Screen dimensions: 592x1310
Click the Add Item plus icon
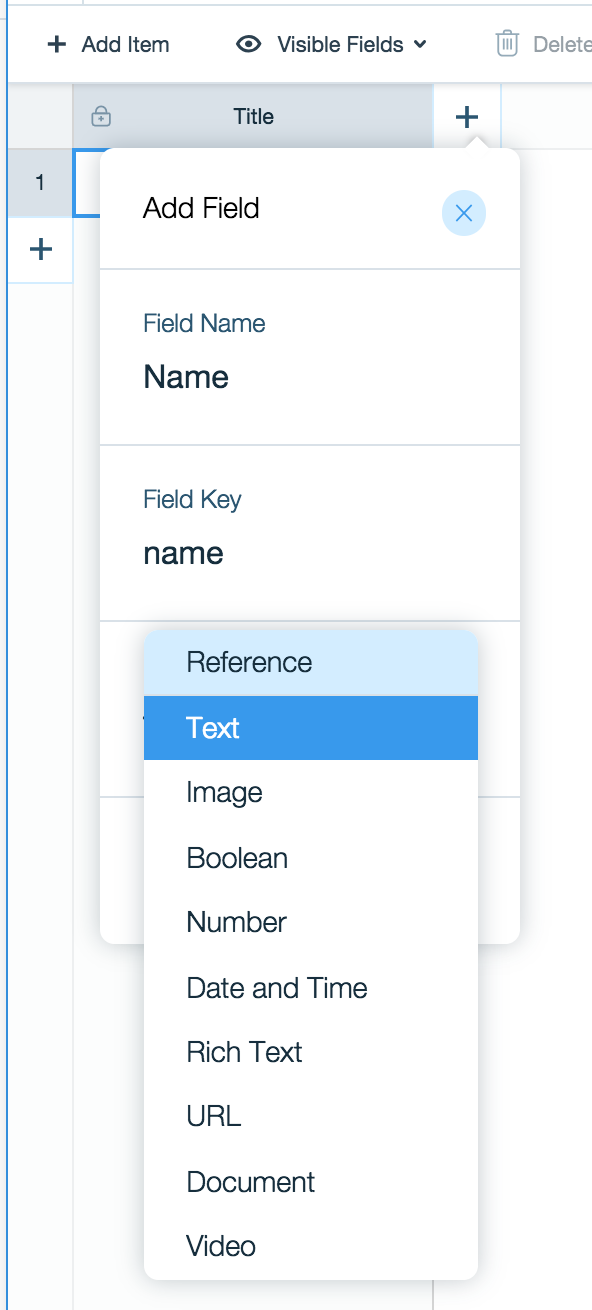tap(56, 44)
